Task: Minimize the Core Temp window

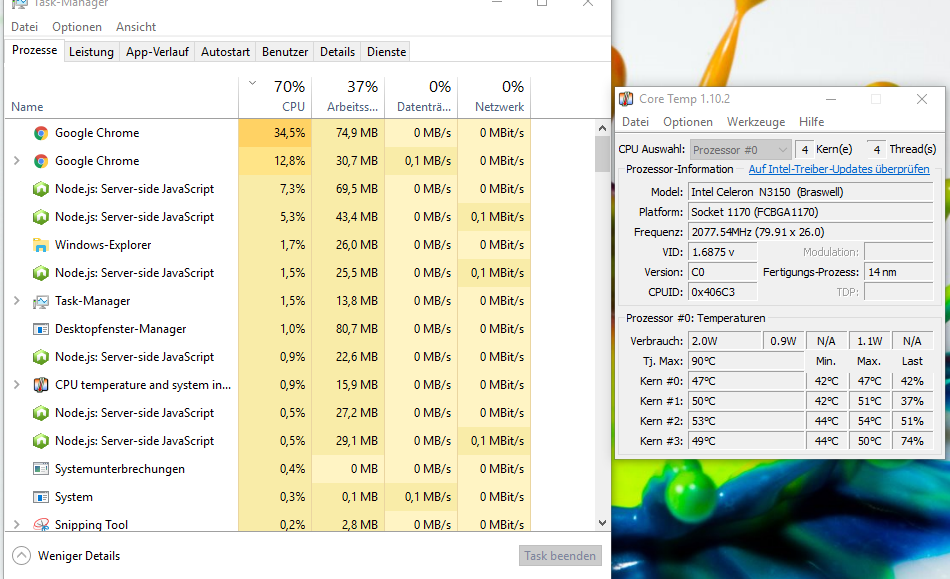Action: click(831, 99)
